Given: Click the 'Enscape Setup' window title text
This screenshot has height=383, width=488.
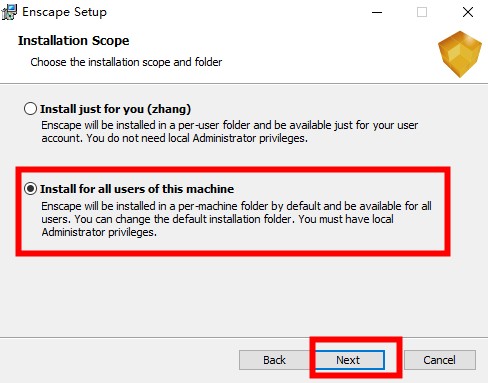Looking at the screenshot, I should (x=64, y=12).
